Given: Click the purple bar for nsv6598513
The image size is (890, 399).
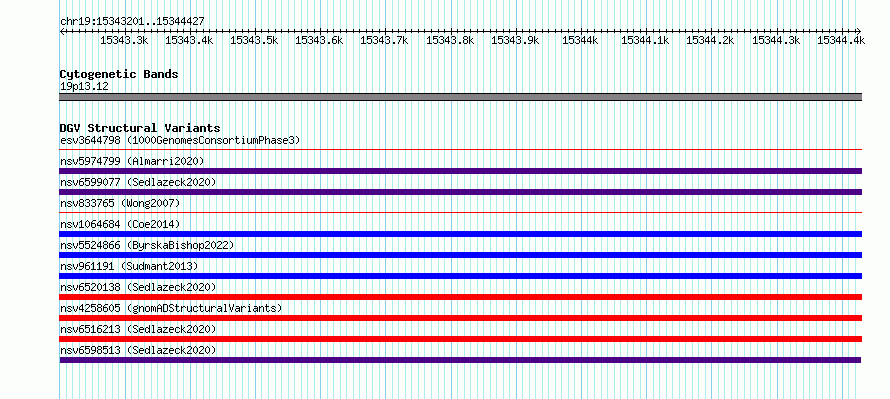Looking at the screenshot, I should (x=460, y=360).
